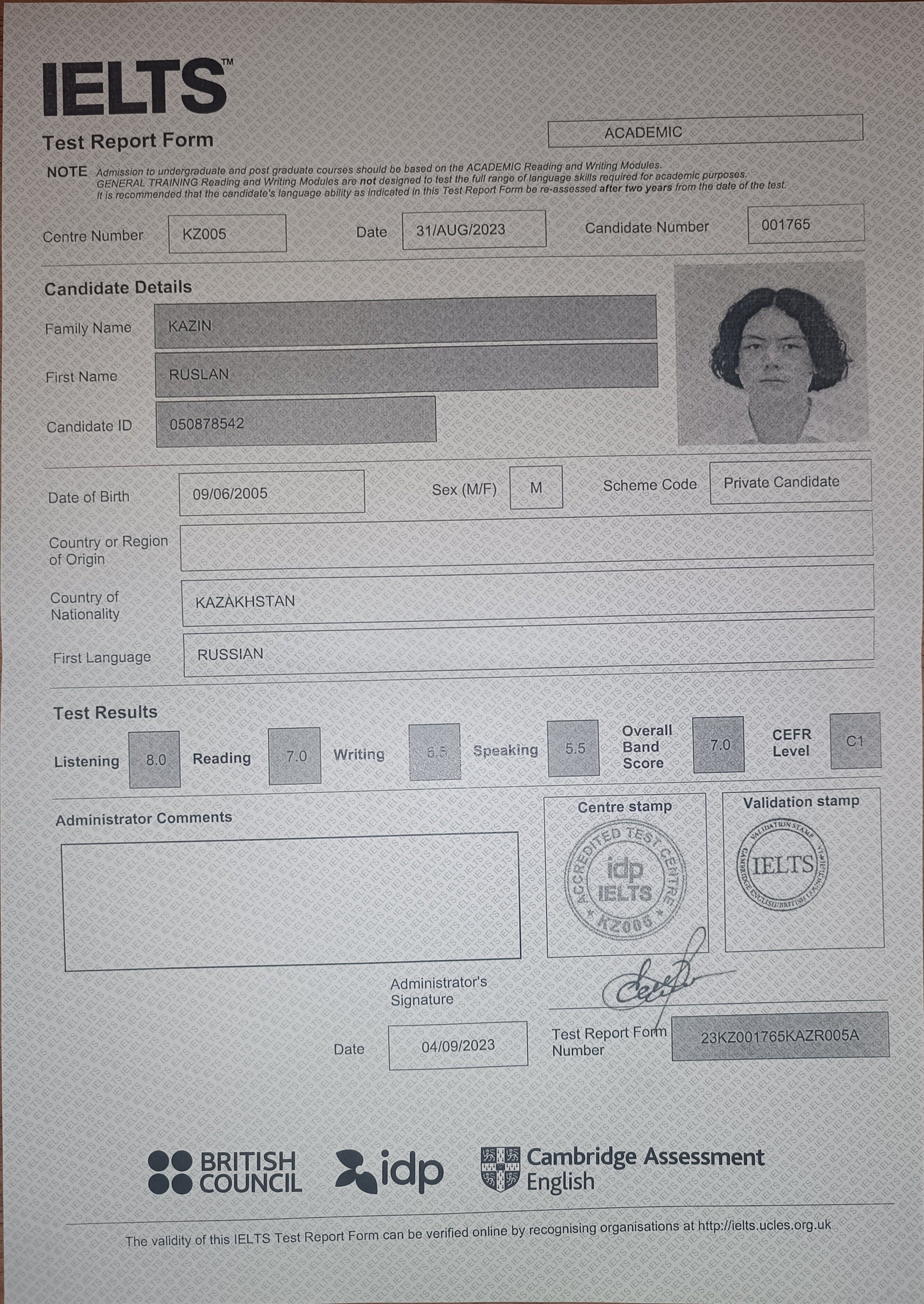
Task: Click the 'Test Report Form' heading
Action: tap(128, 141)
